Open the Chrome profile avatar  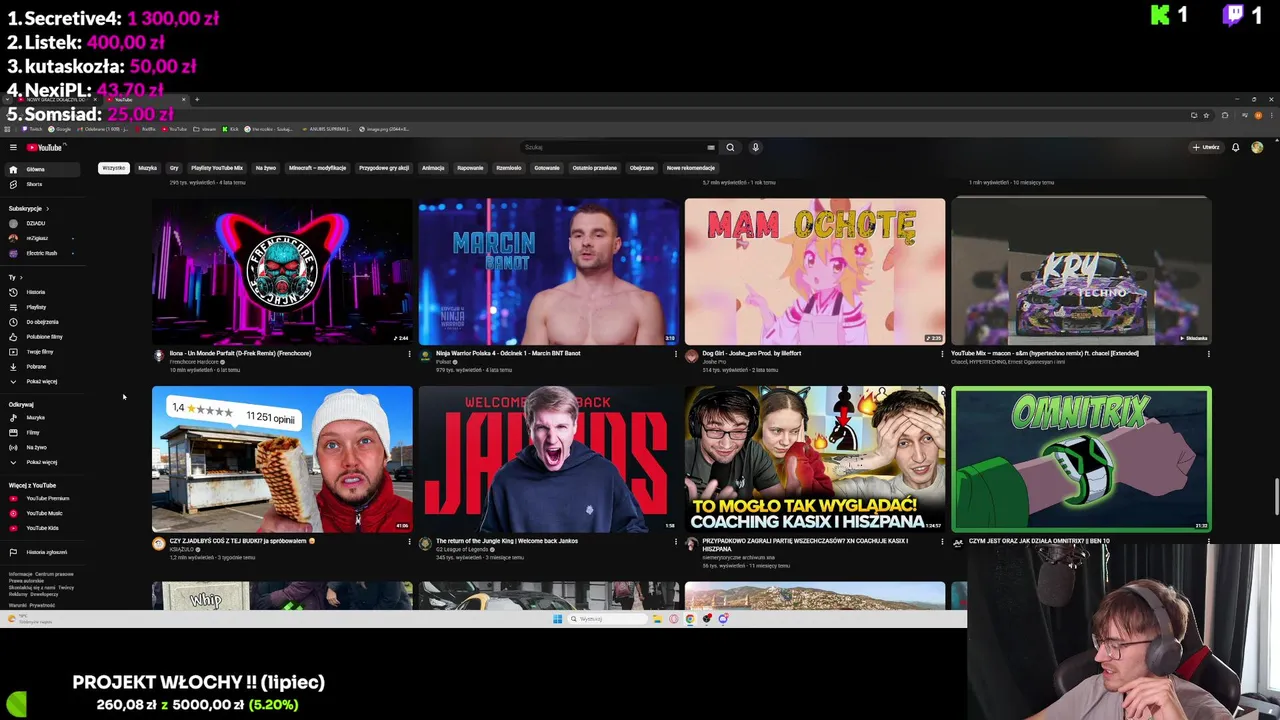click(1258, 115)
